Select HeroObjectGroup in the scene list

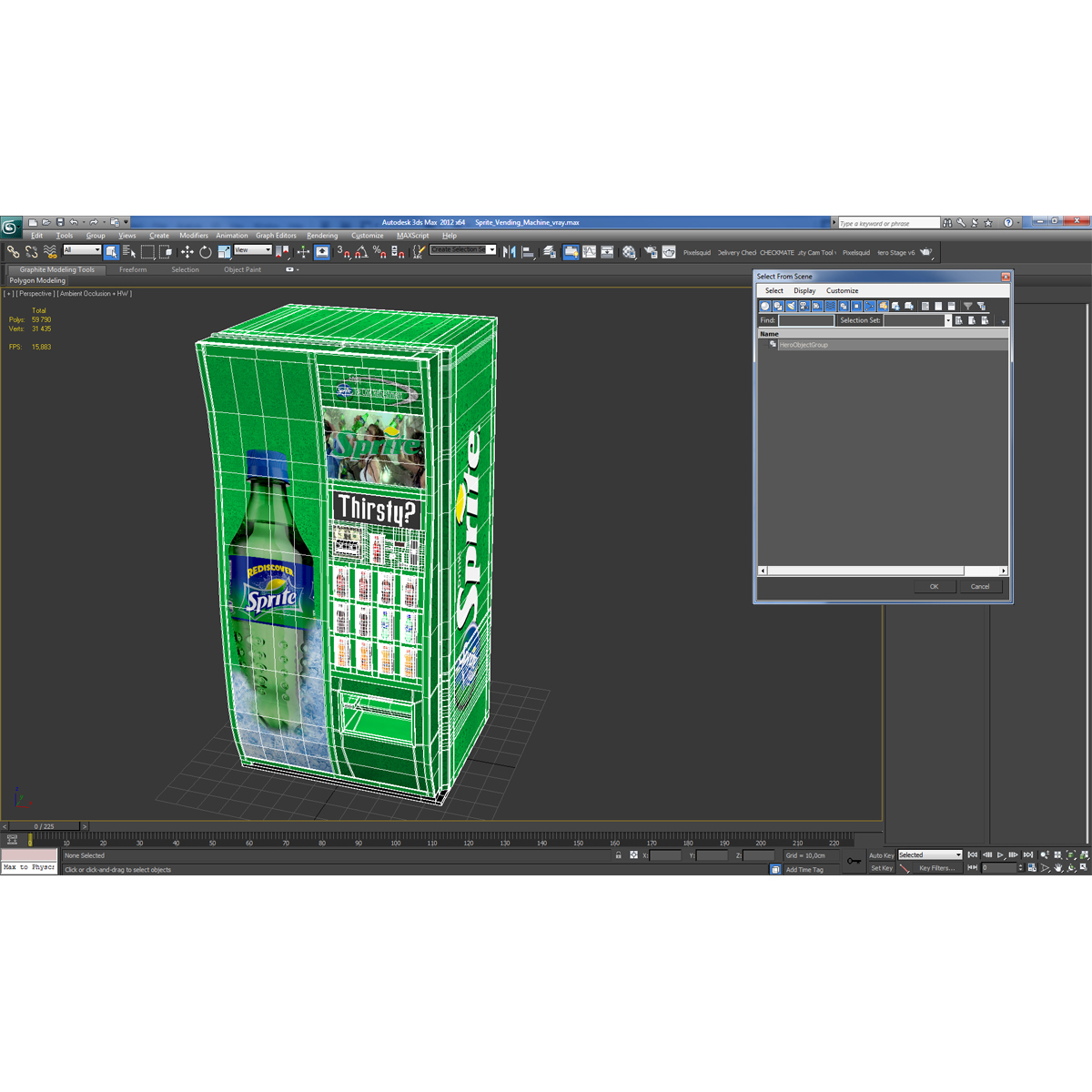click(804, 344)
